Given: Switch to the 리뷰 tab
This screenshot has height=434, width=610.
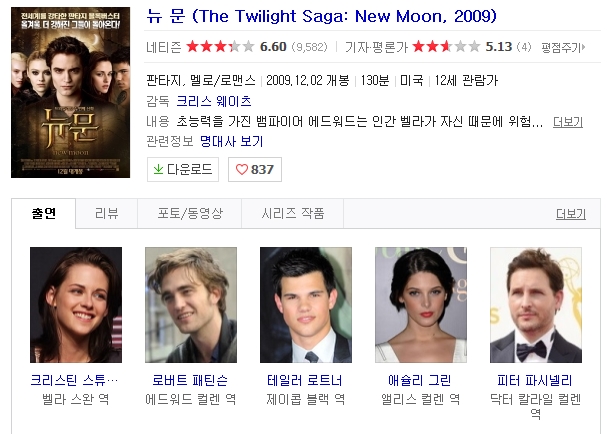Looking at the screenshot, I should pos(107,214).
